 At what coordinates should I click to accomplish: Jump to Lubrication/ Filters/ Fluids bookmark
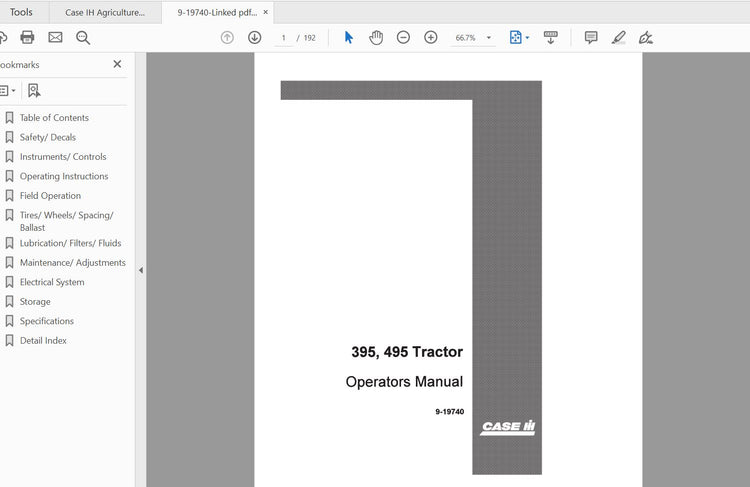pos(70,243)
